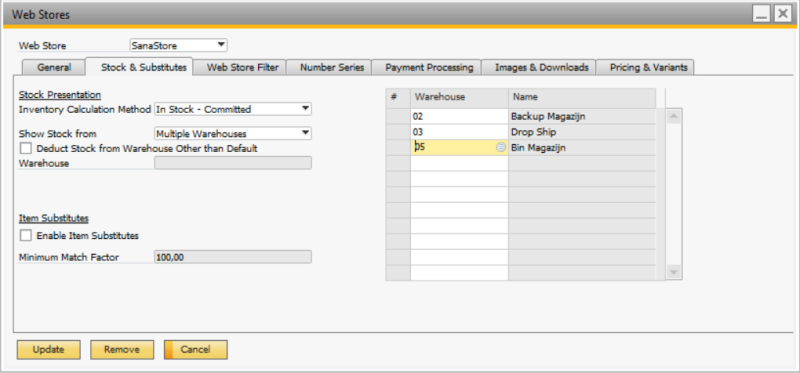The height and width of the screenshot is (373, 800).
Task: Check Enable Item Substitutes
Action: click(26, 236)
